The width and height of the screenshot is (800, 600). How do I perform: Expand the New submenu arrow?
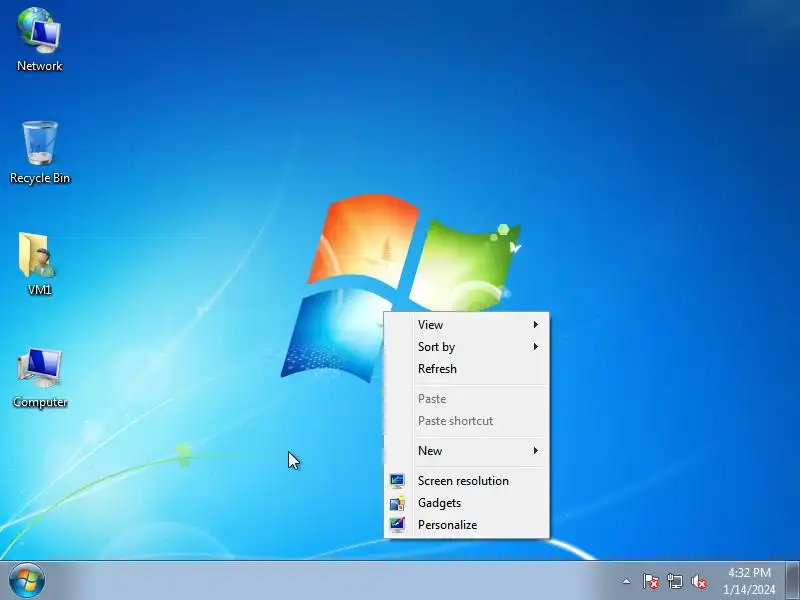pyautogui.click(x=536, y=451)
